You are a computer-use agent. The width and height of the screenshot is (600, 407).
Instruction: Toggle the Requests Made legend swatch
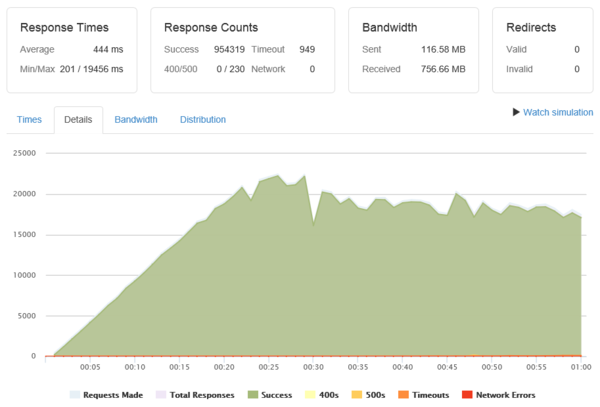pos(75,395)
